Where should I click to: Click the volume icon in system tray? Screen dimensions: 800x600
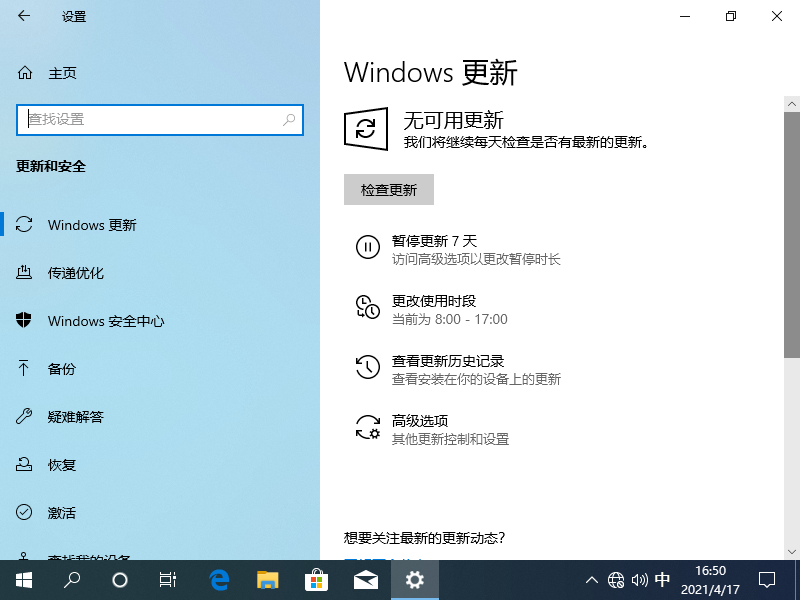(x=639, y=580)
